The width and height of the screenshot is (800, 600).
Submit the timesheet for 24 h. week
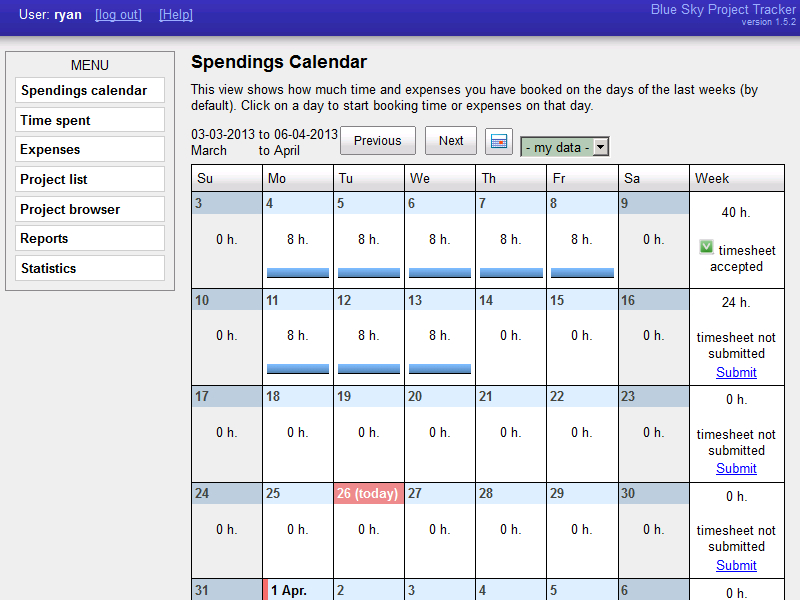click(x=736, y=372)
